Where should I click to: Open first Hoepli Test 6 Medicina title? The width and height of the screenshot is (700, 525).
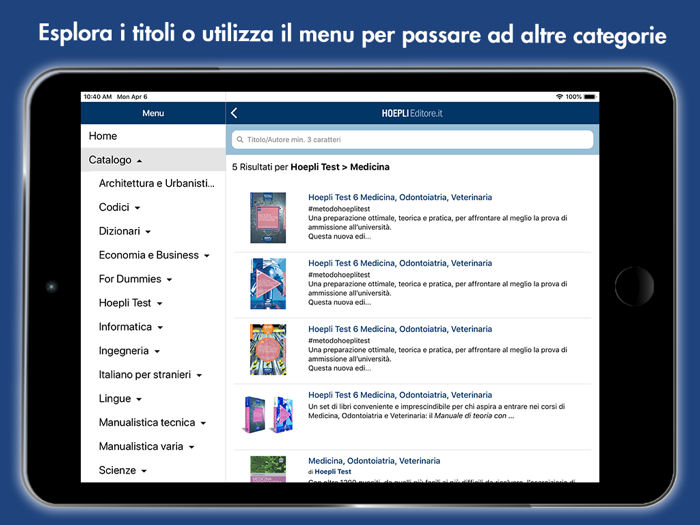point(400,197)
